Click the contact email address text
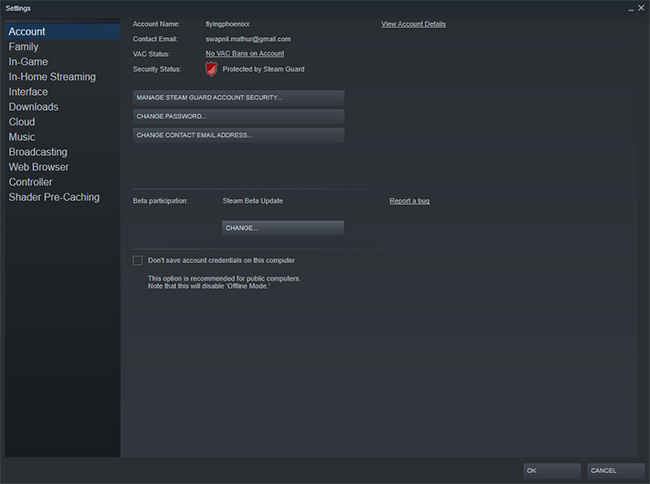650x484 pixels. click(x=248, y=39)
